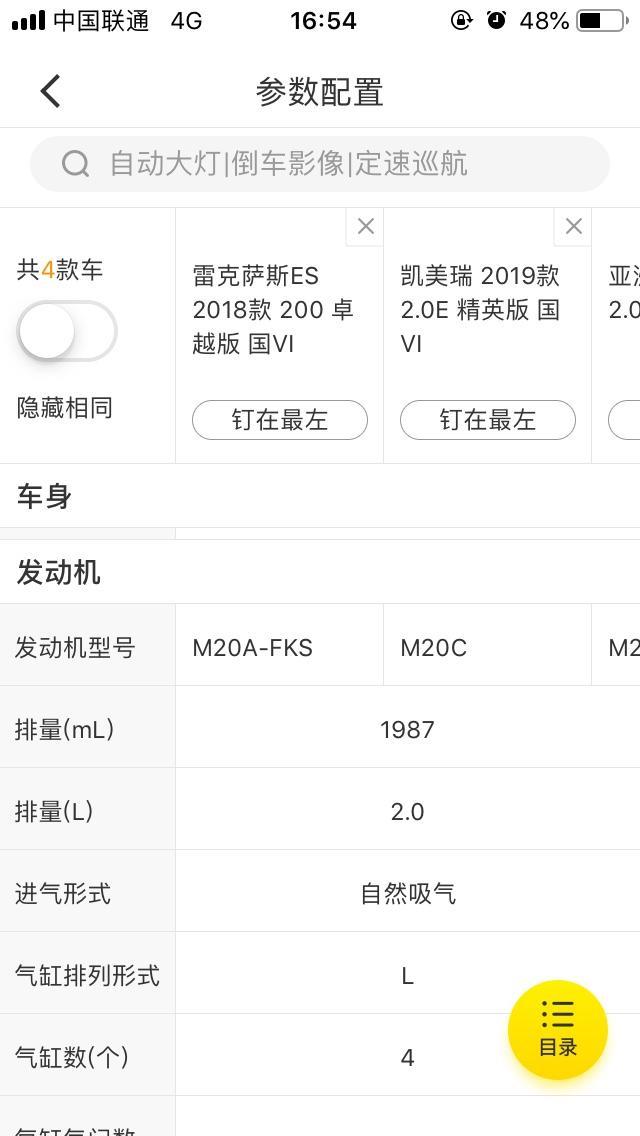Select the L cylinder arrangement value
Screen dimensions: 640x1136
click(407, 976)
